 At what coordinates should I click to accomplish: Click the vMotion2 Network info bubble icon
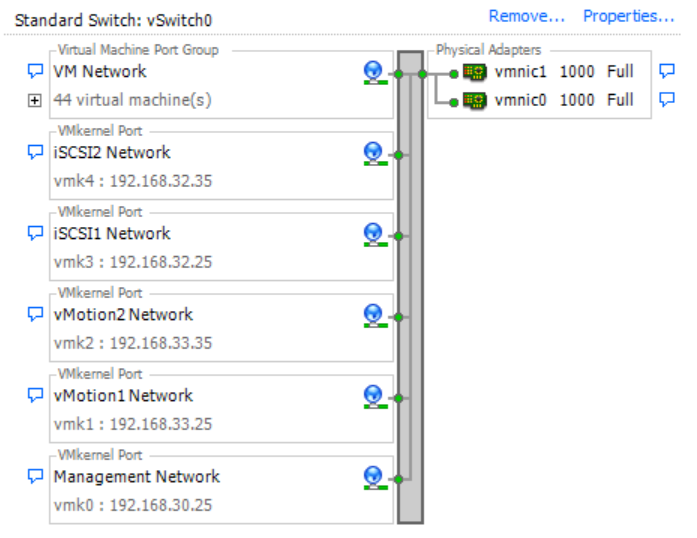[35, 314]
